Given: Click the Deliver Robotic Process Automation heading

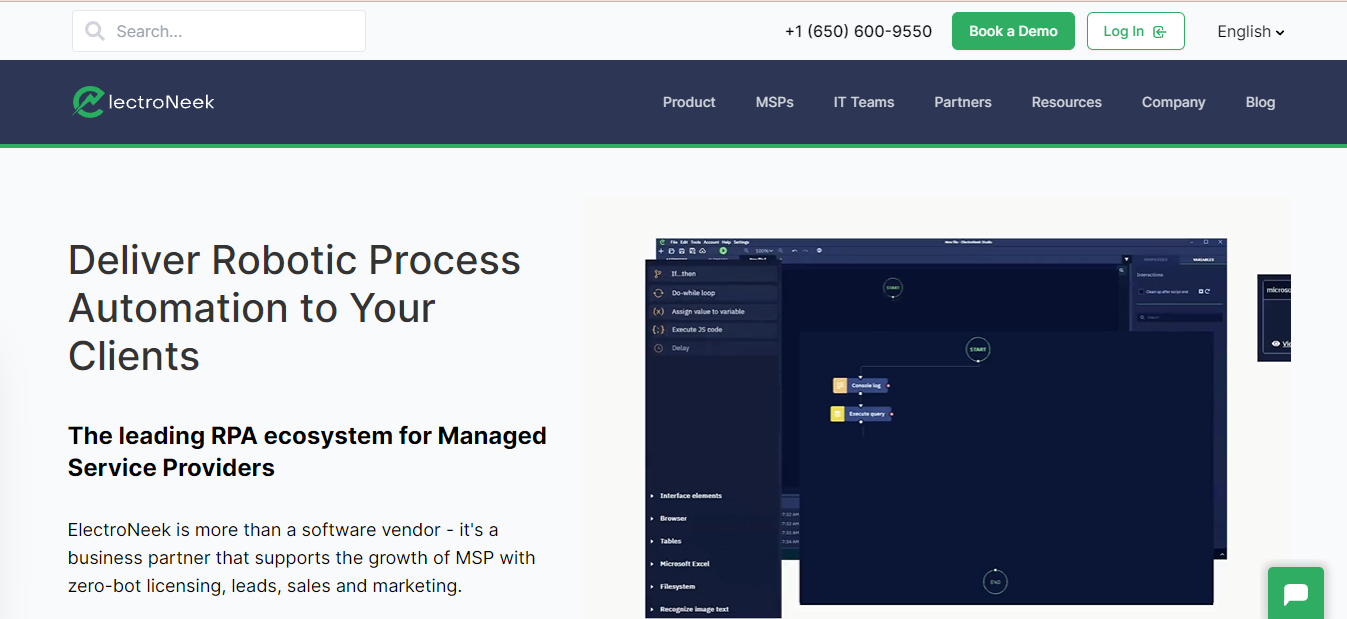Looking at the screenshot, I should point(294,307).
